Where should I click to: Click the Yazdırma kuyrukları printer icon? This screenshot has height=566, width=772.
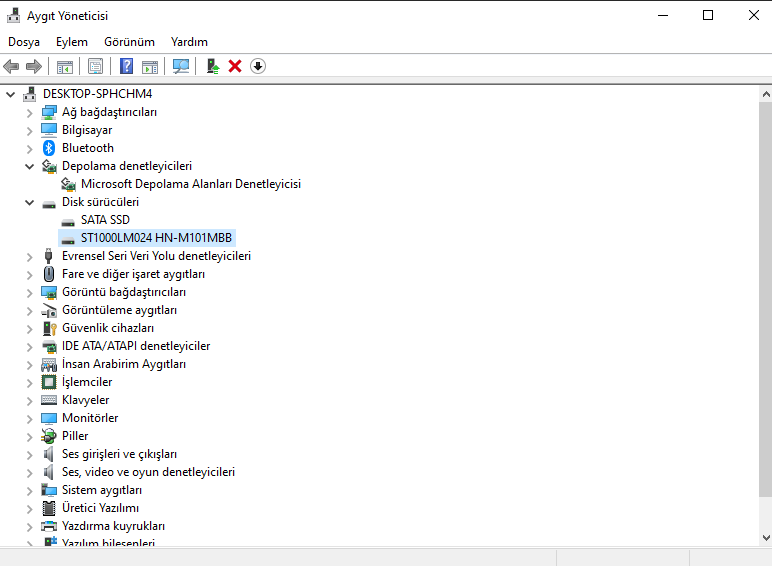click(49, 526)
